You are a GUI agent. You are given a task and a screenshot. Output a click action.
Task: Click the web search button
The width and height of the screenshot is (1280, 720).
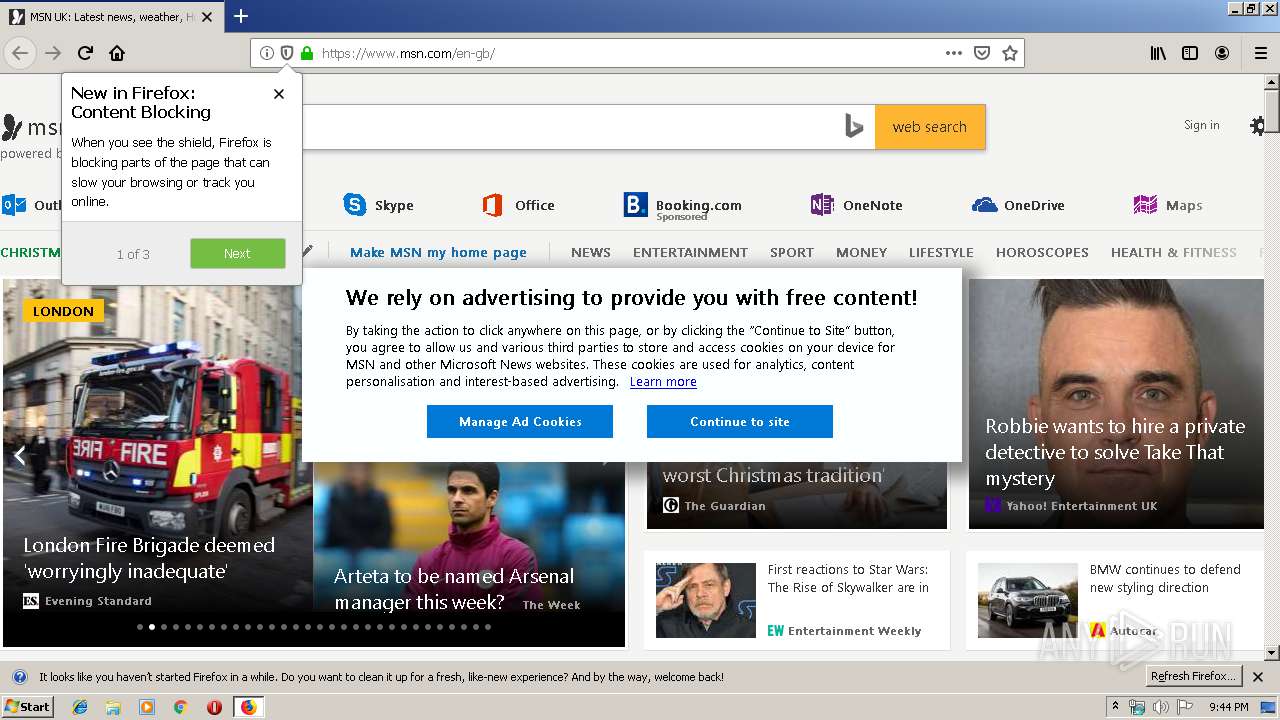pos(930,127)
